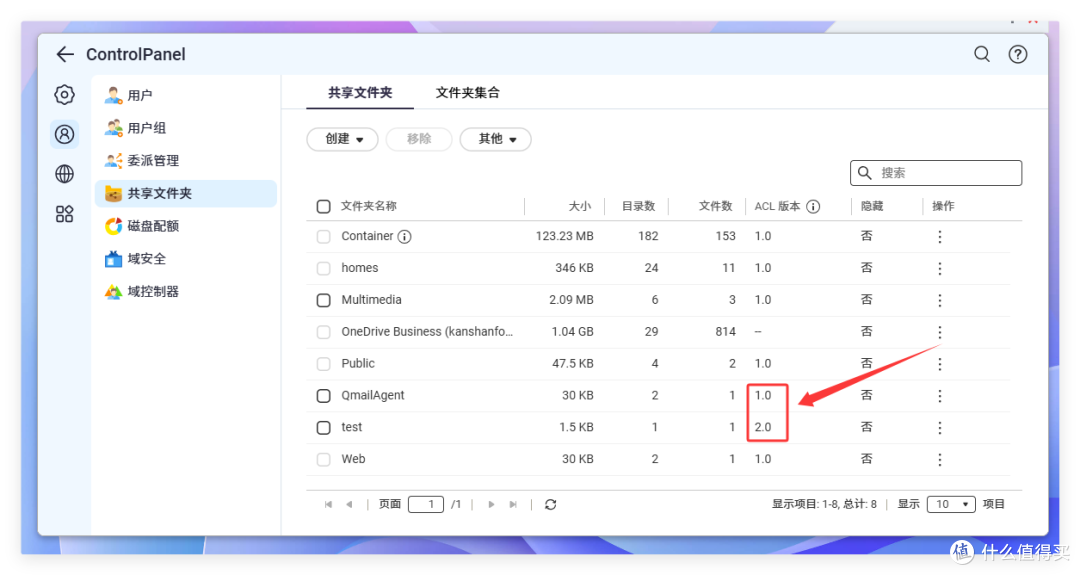Screen dimensions: 1080x575
Task: Click the 移除 remove button
Action: (x=419, y=139)
